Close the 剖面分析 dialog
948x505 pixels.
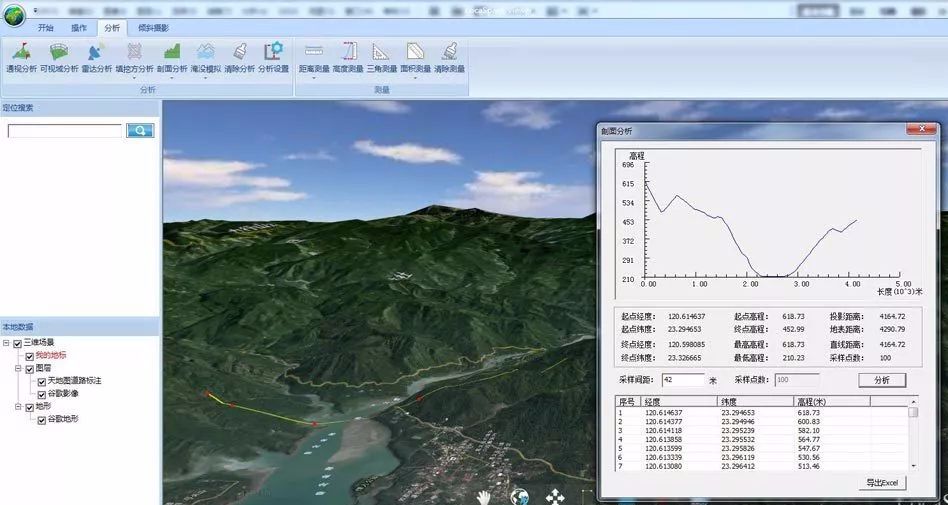coord(921,129)
